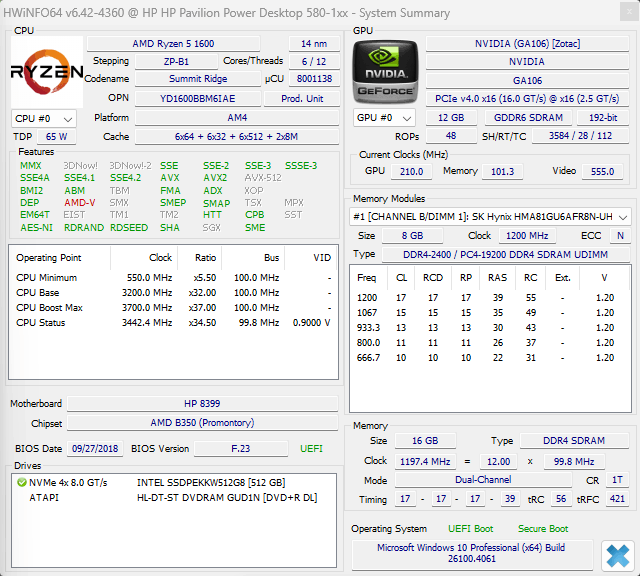Click the PCIe v4.0 x16 bus field
The image size is (640, 576).
pos(527,99)
